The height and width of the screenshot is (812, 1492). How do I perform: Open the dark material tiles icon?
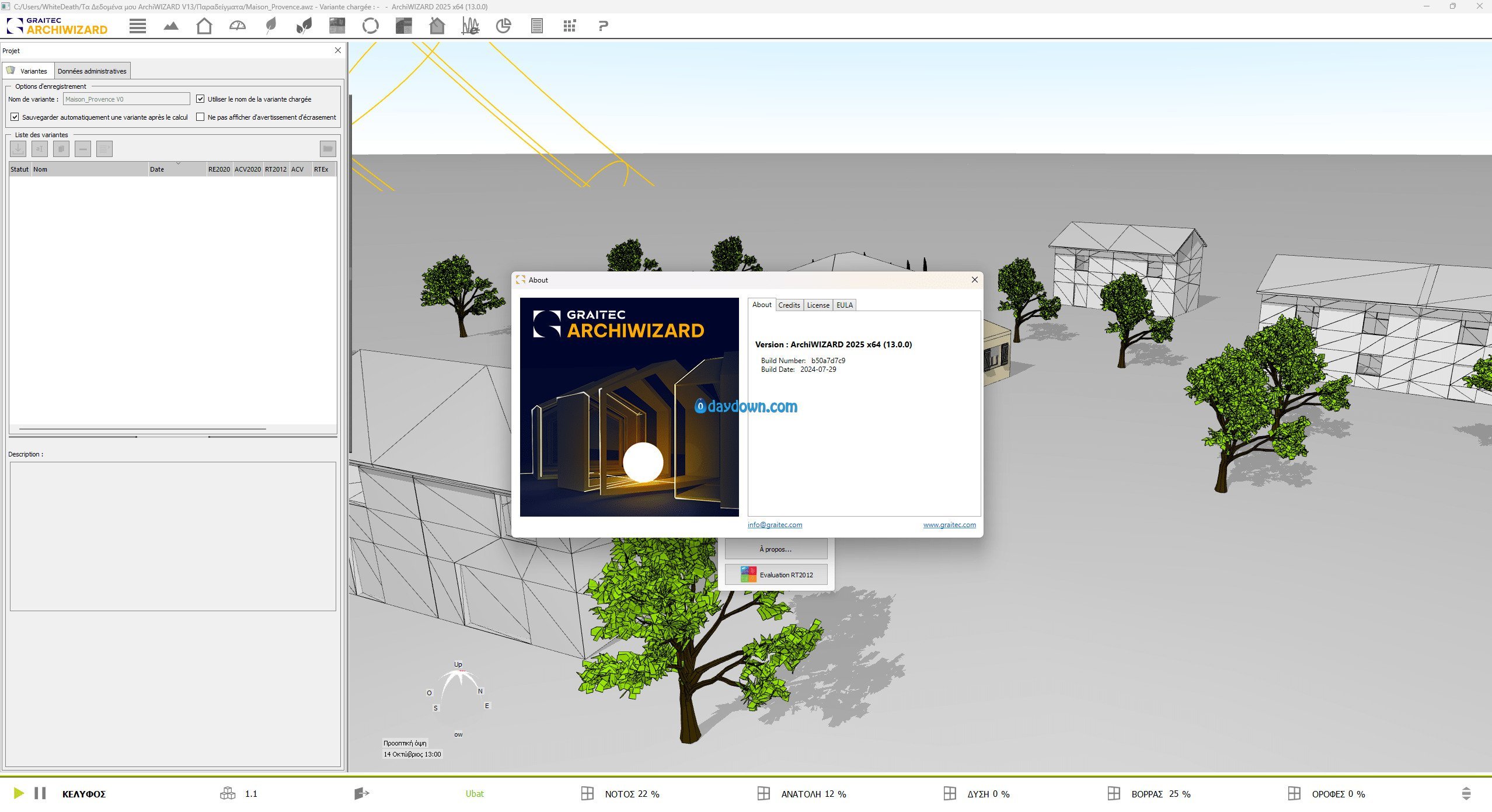pyautogui.click(x=404, y=26)
